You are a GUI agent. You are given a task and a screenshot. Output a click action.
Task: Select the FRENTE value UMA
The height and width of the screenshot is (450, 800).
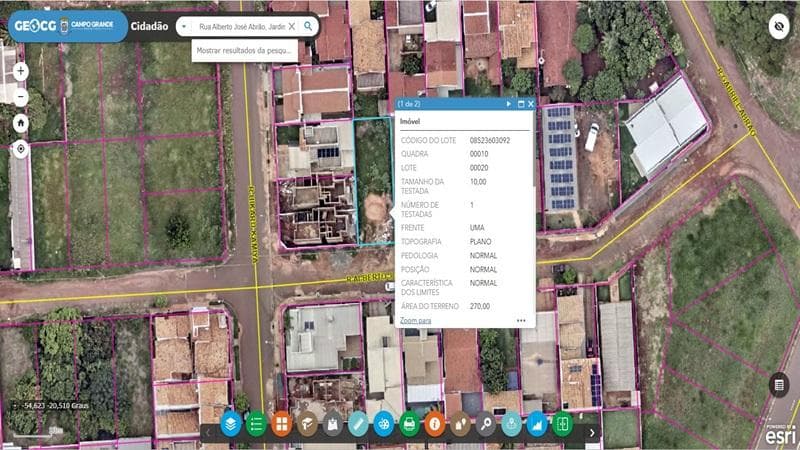pyautogui.click(x=477, y=228)
